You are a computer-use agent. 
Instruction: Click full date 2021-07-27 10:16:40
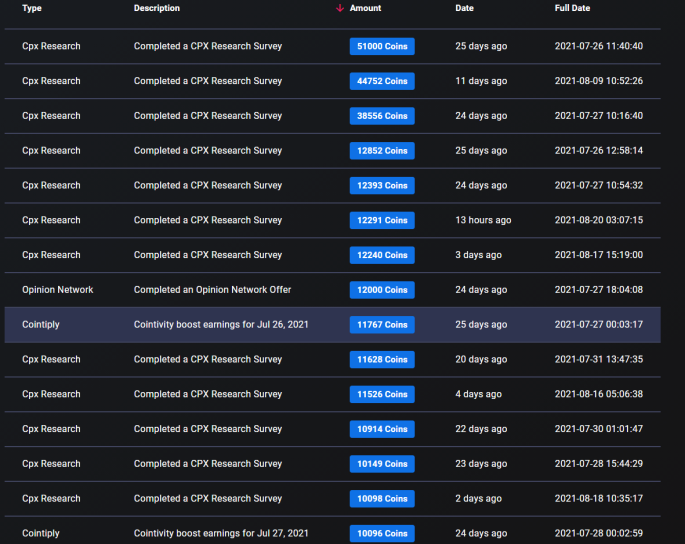pyautogui.click(x=599, y=116)
